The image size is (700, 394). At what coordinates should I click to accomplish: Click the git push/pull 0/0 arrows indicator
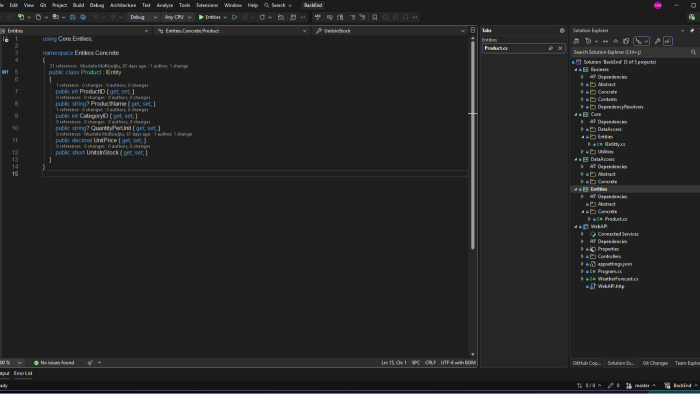(589, 386)
